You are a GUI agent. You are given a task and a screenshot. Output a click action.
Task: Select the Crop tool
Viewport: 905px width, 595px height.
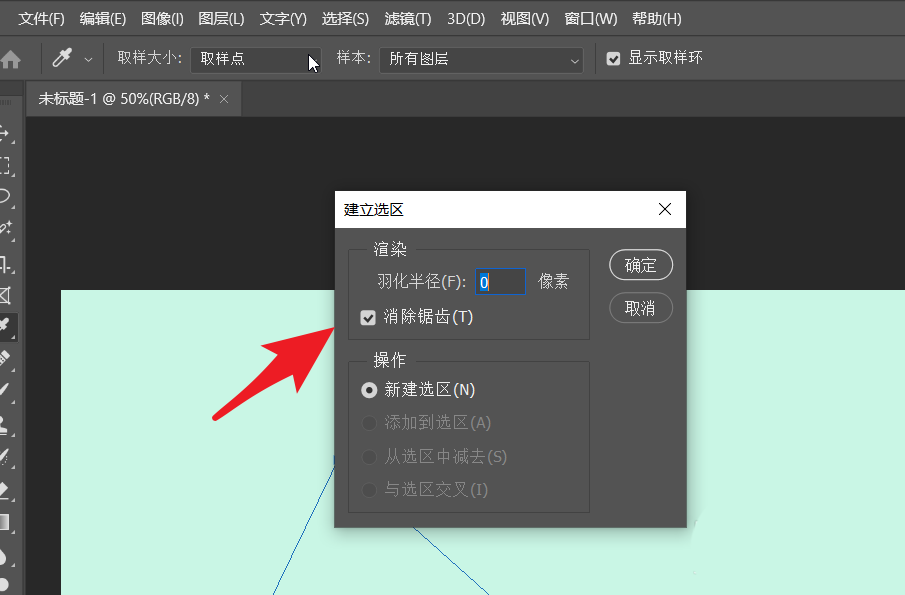click(x=5, y=264)
